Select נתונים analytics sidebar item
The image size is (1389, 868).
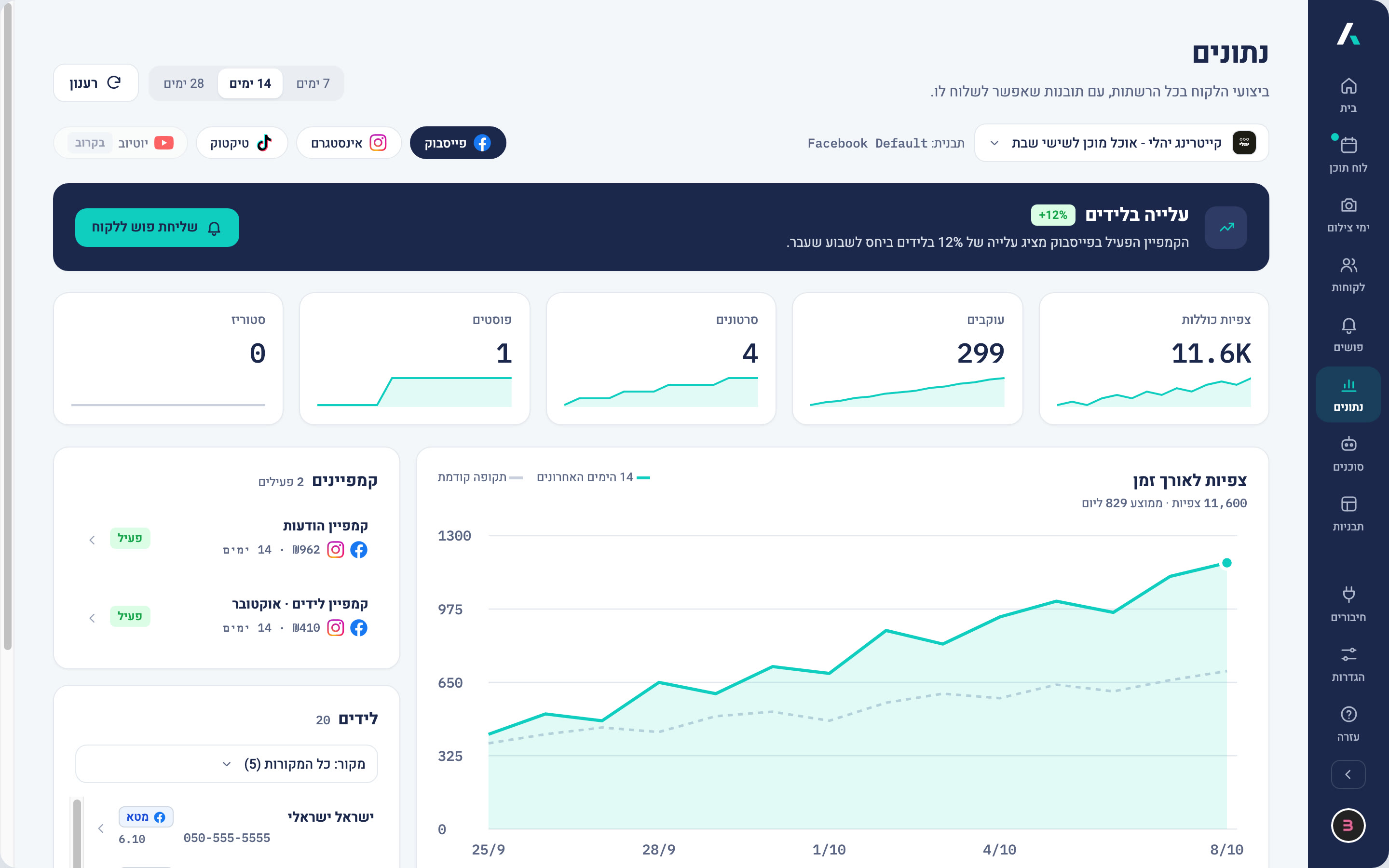coord(1348,394)
